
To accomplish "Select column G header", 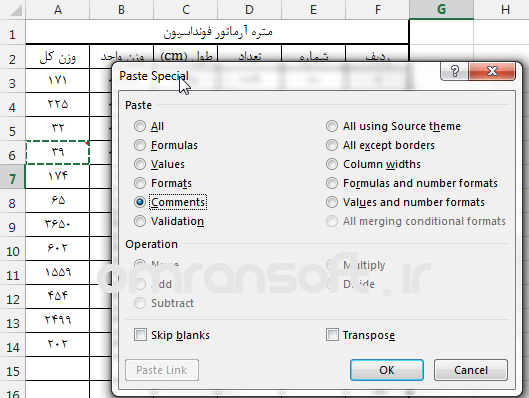I will tap(441, 9).
